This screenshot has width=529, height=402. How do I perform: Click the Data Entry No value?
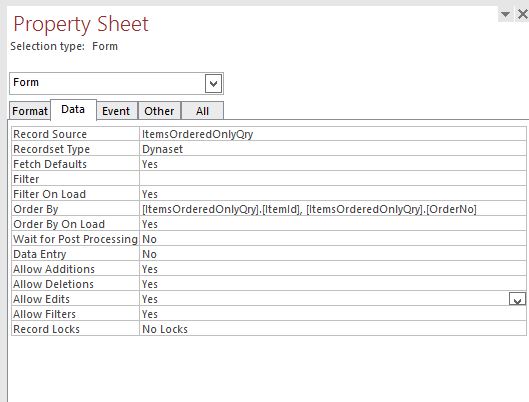tap(333, 254)
